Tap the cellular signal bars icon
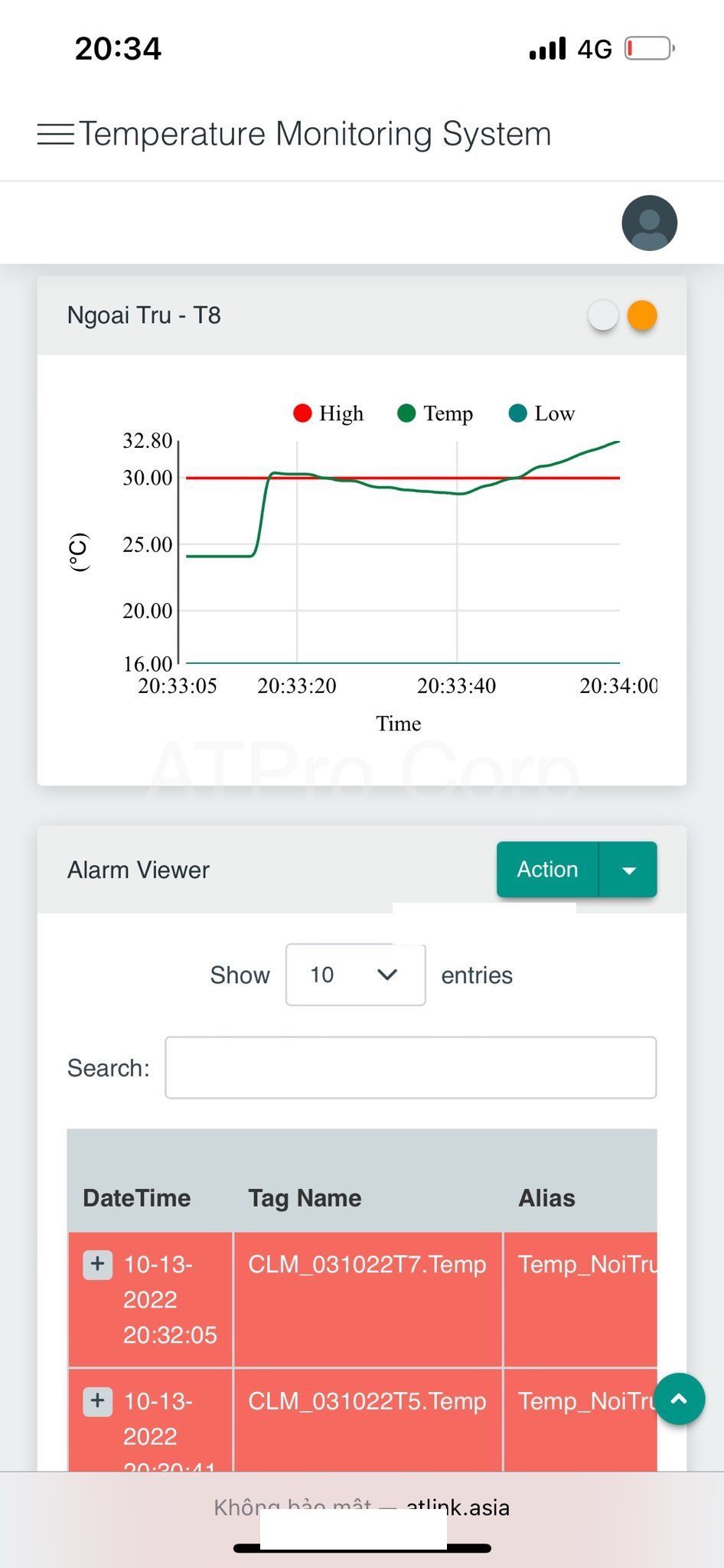The height and width of the screenshot is (1568, 724). [547, 49]
